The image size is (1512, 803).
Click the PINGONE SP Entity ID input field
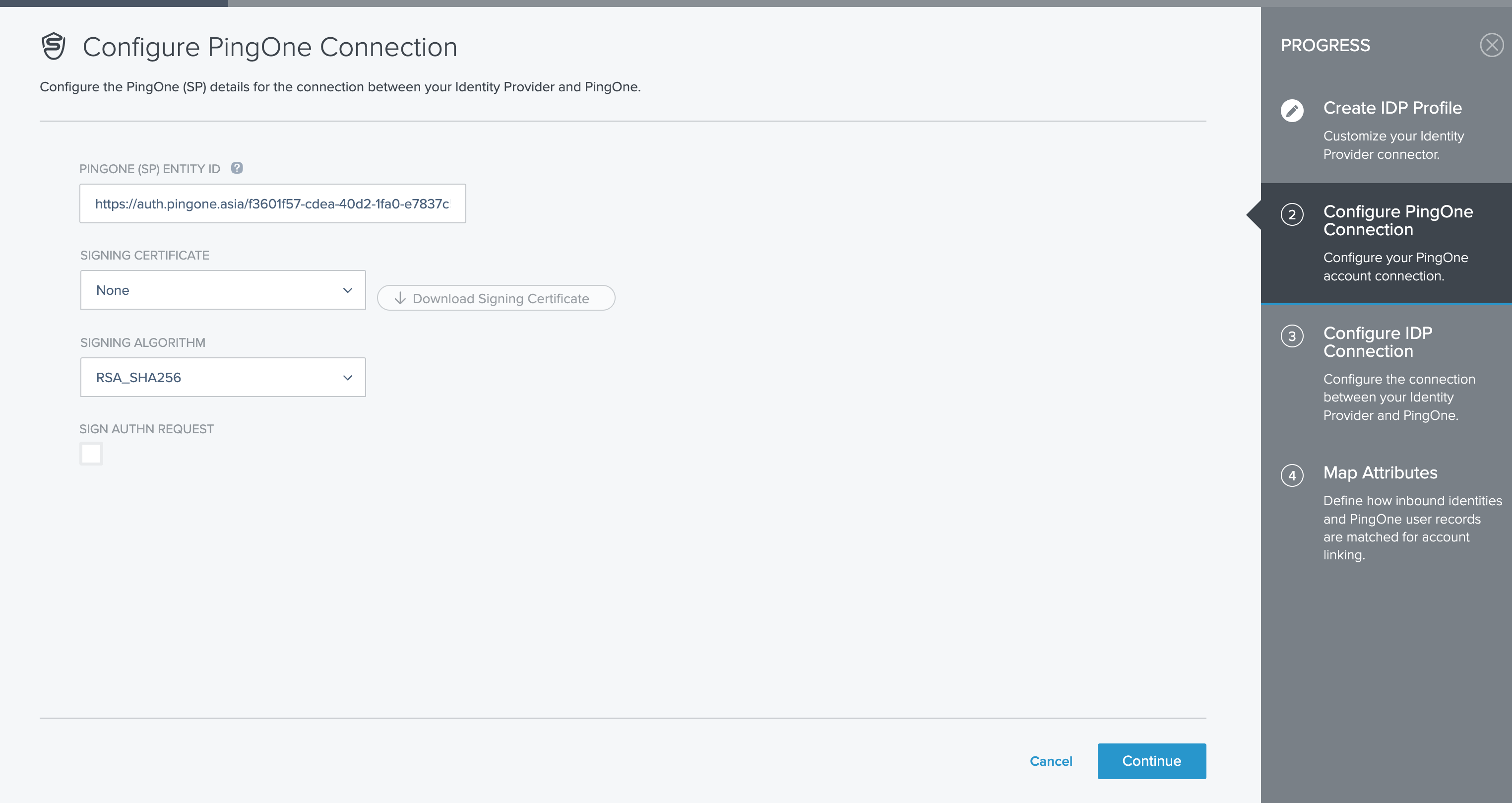(272, 203)
